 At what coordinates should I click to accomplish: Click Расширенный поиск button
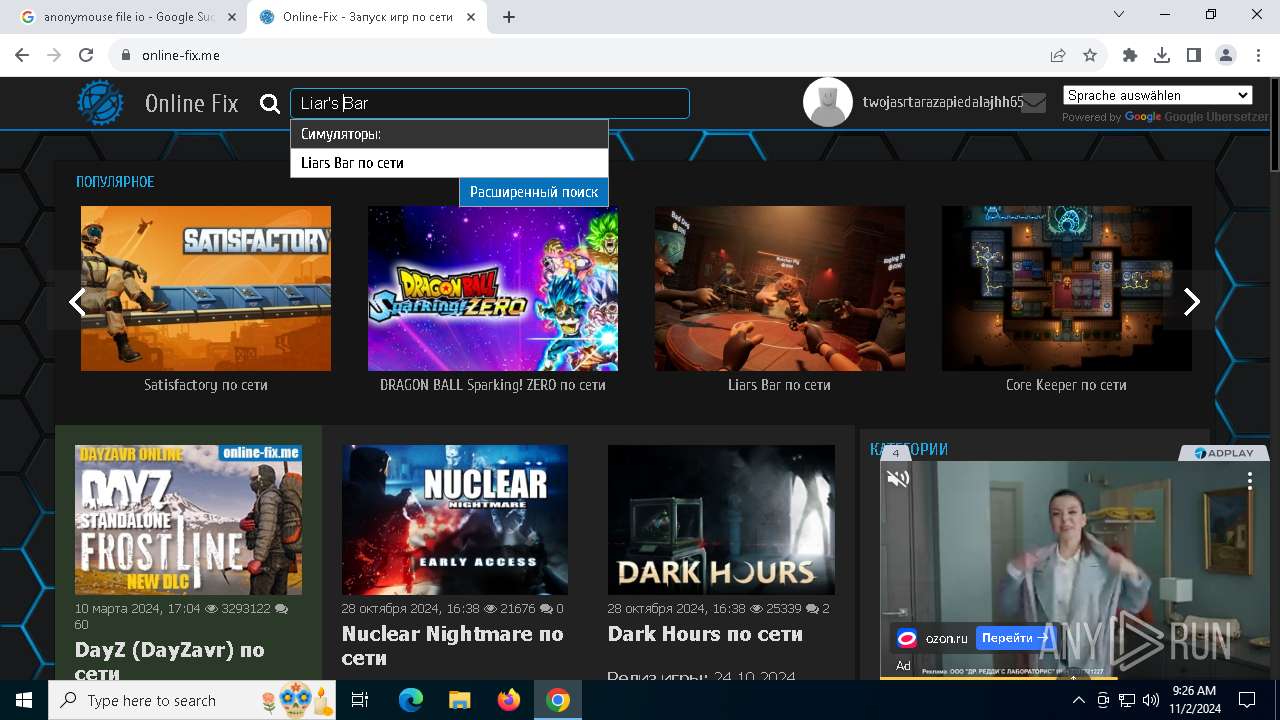point(534,192)
